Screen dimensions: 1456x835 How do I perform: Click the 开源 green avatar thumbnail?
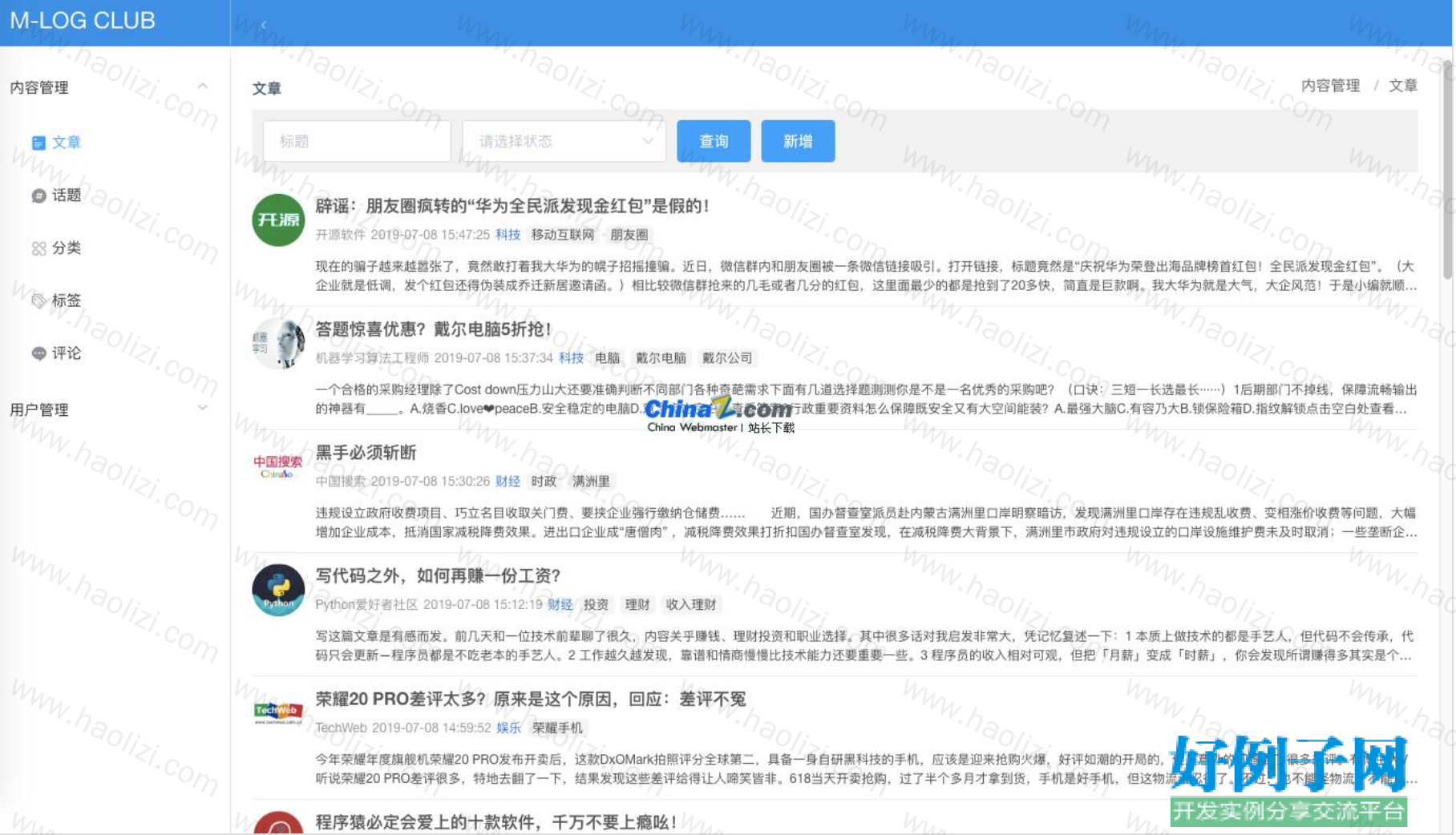pos(278,220)
